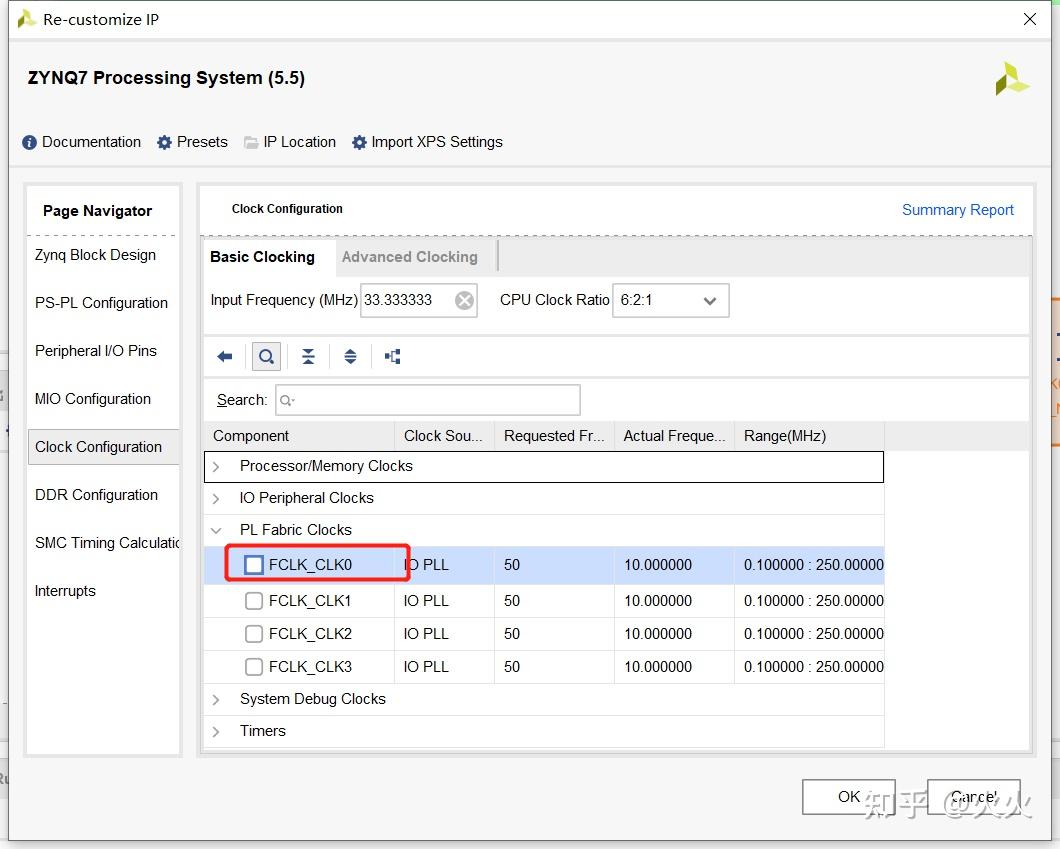Image resolution: width=1060 pixels, height=849 pixels.
Task: Open Presets gear icon
Action: coord(165,142)
